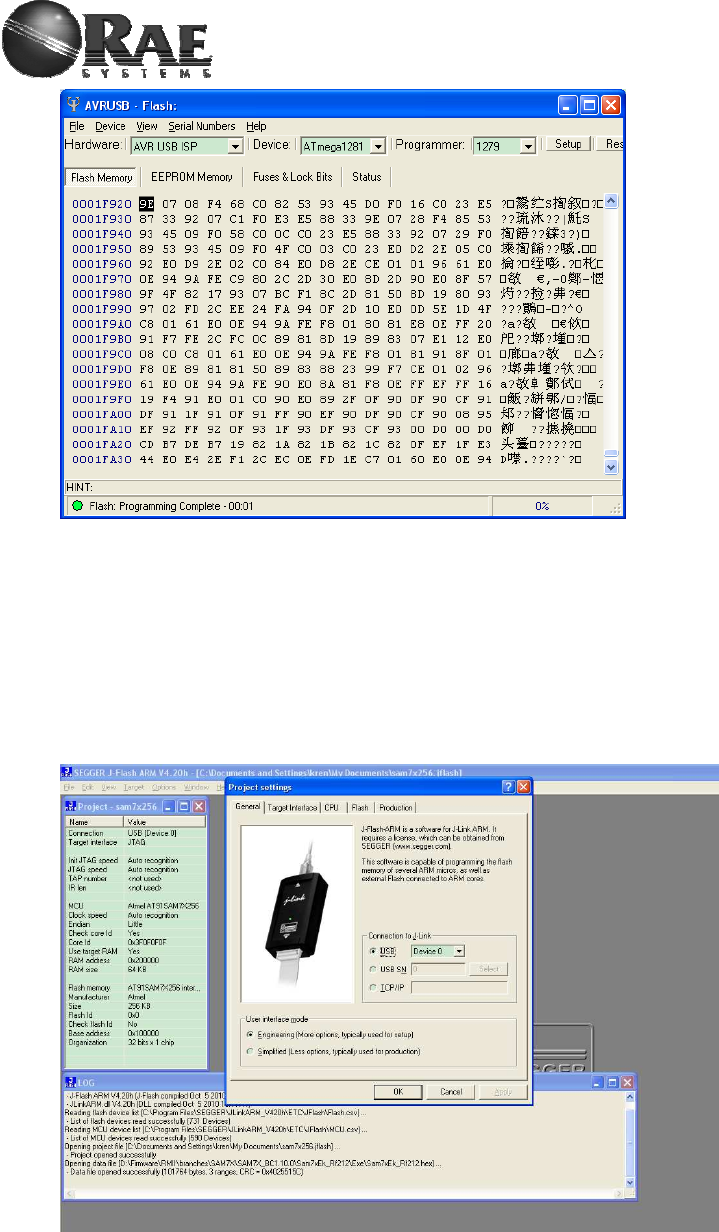Click the Name column header in Project window
This screenshot has height=1232, width=719.
(94, 821)
